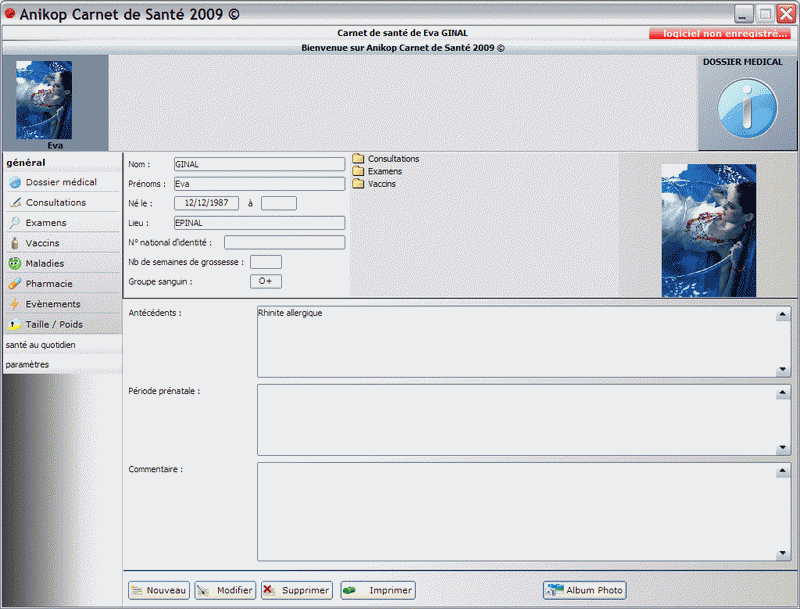Click the large blue info icon
Screen dimensions: 800x609
click(x=747, y=108)
